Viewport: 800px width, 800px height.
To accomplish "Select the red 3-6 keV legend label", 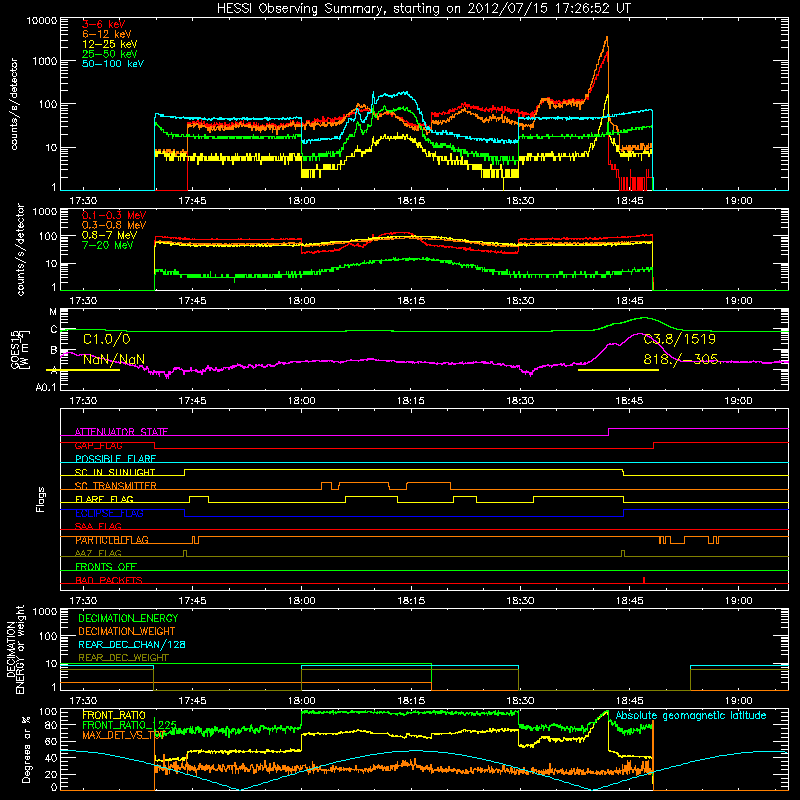I will 104,24.
